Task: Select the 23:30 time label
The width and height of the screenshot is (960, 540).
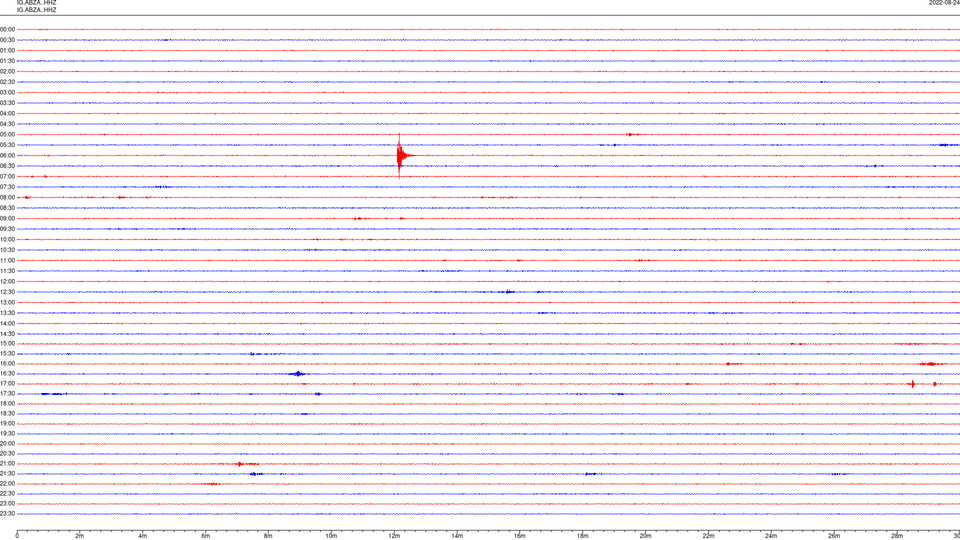Action: (7, 514)
